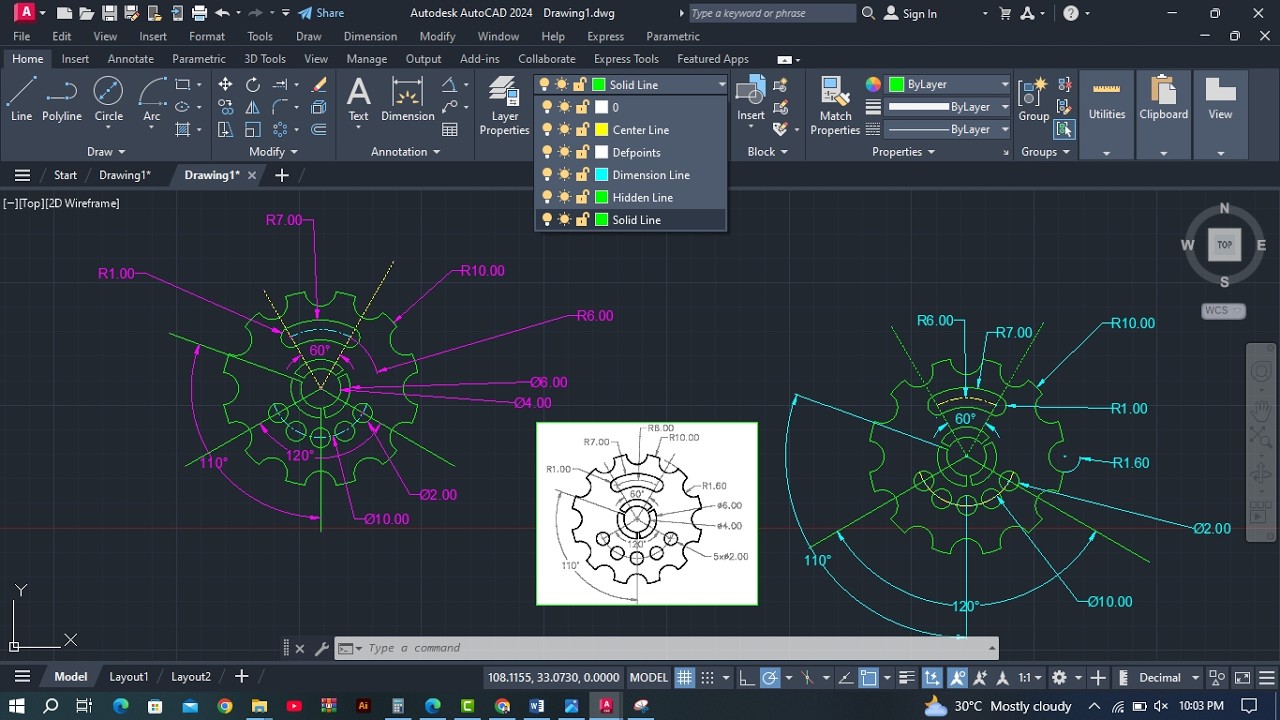This screenshot has width=1280, height=720.
Task: Select the Erase tool
Action: pos(319,85)
